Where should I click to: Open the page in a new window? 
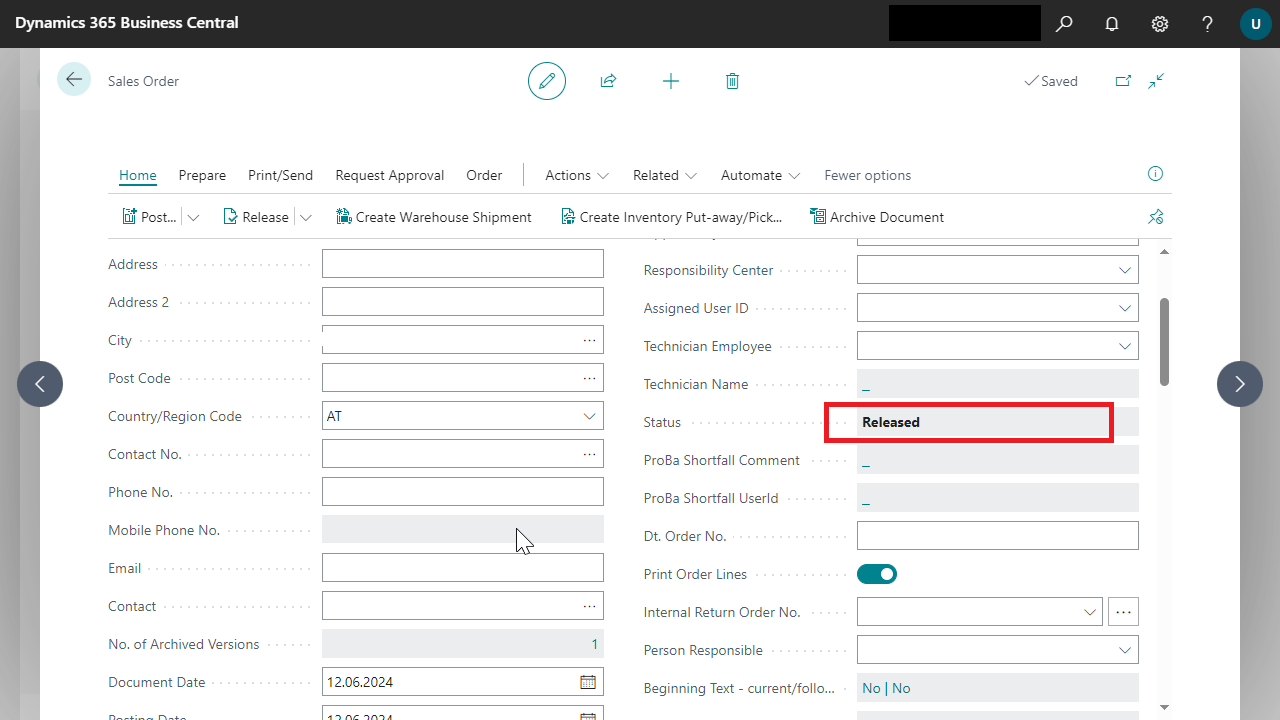(1123, 81)
